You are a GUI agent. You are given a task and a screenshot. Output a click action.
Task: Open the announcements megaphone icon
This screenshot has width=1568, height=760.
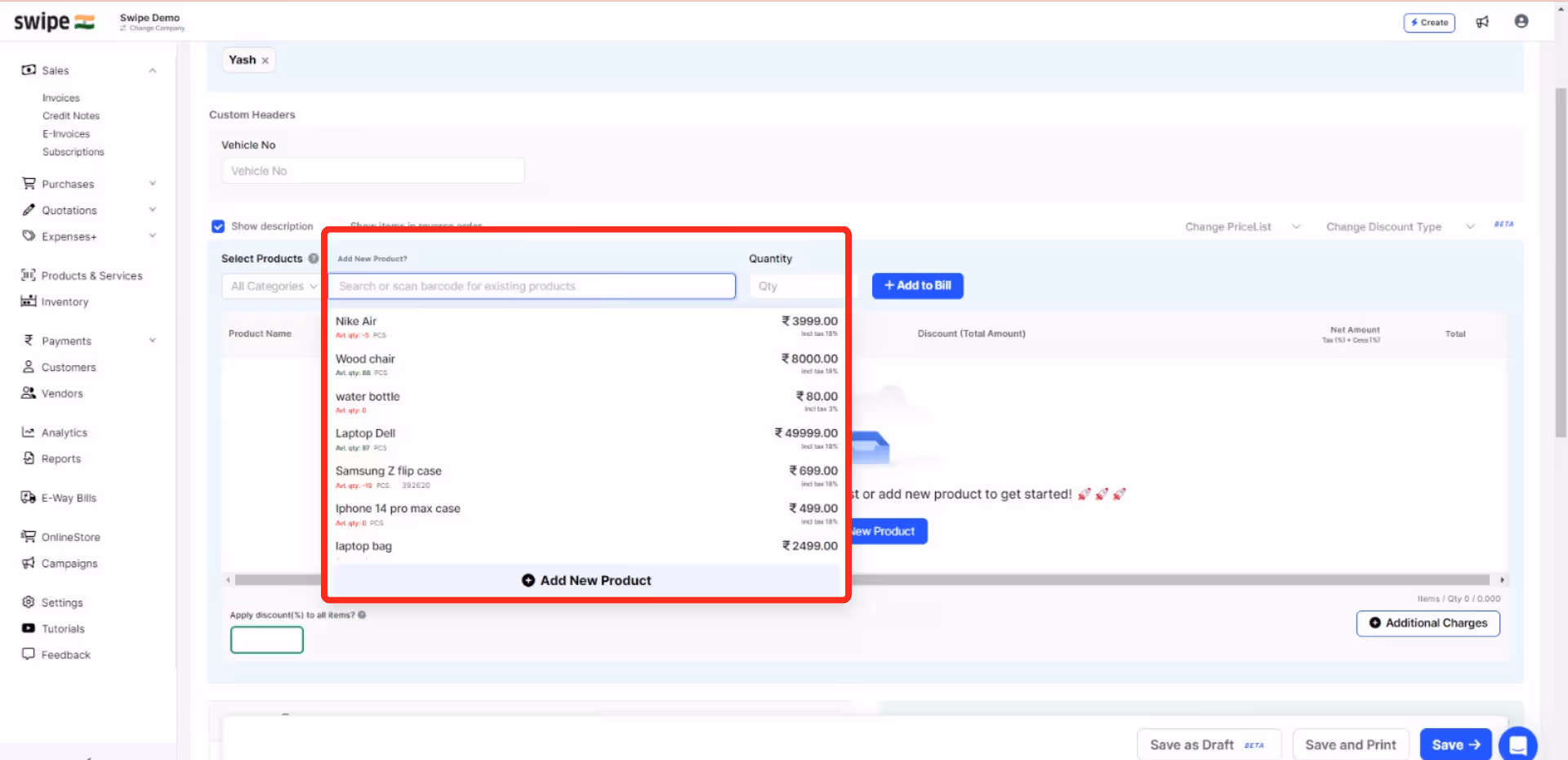tap(1482, 22)
